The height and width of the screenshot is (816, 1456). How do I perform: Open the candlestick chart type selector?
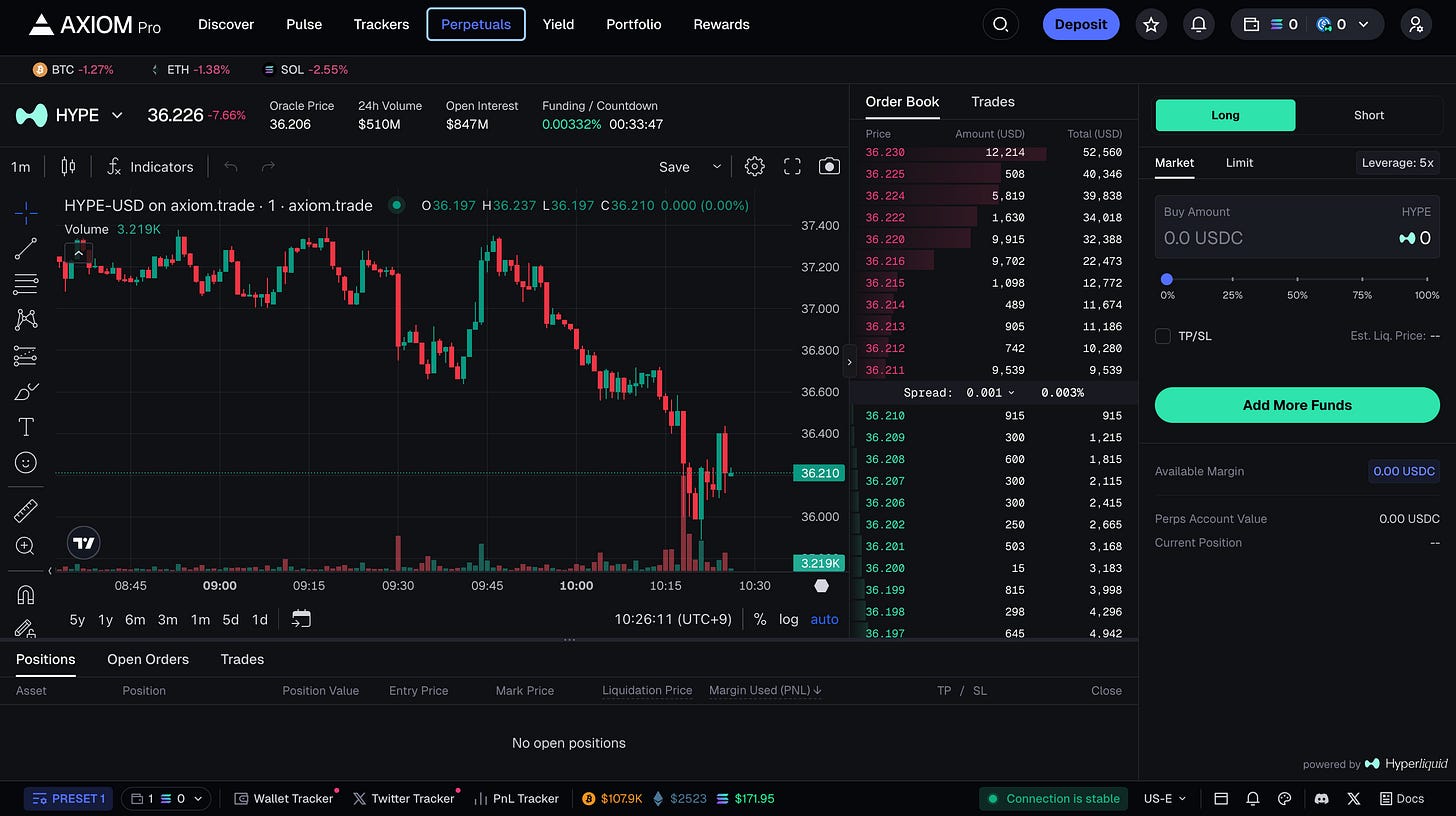(x=68, y=166)
